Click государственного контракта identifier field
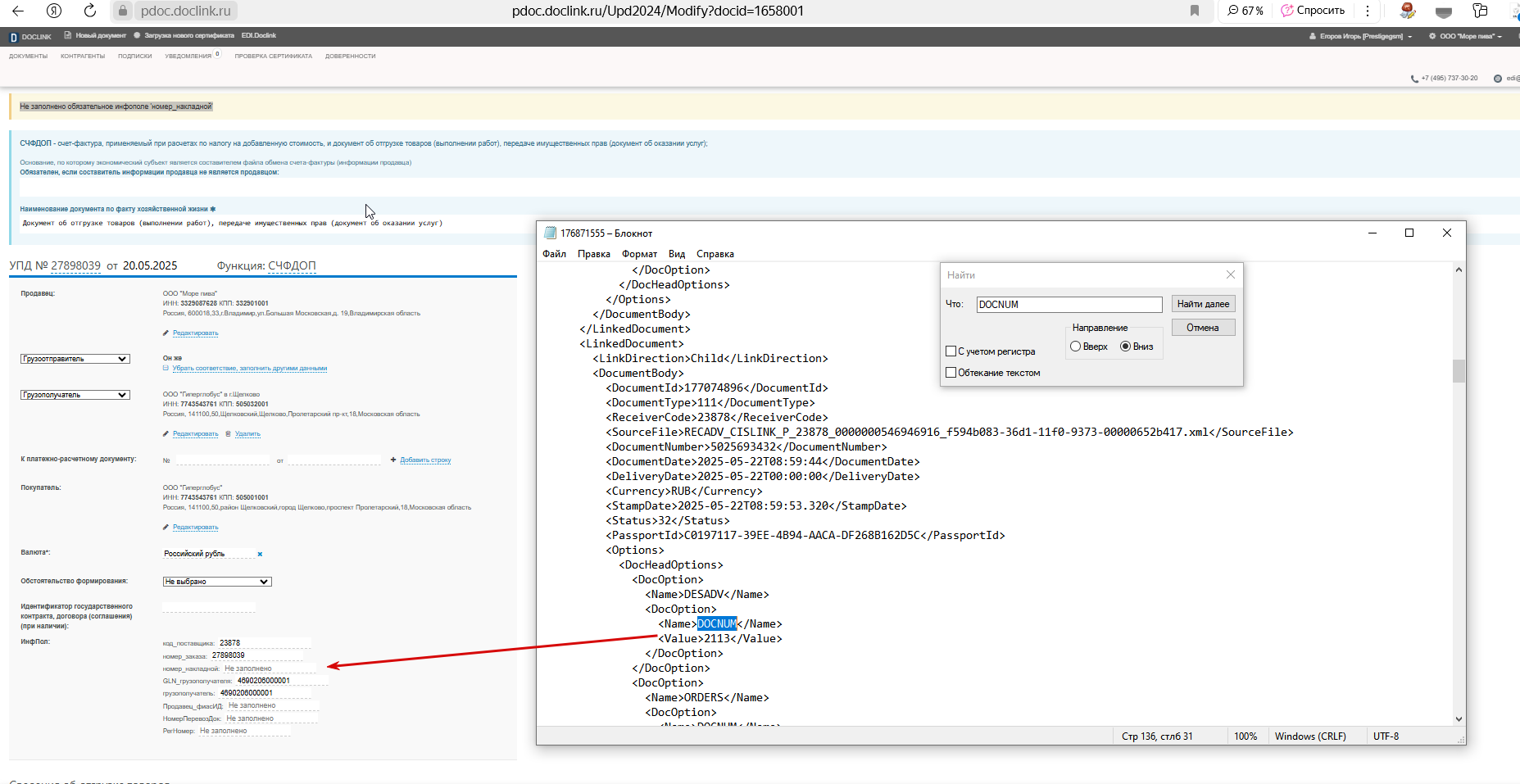This screenshot has height=784, width=1520. coord(209,607)
